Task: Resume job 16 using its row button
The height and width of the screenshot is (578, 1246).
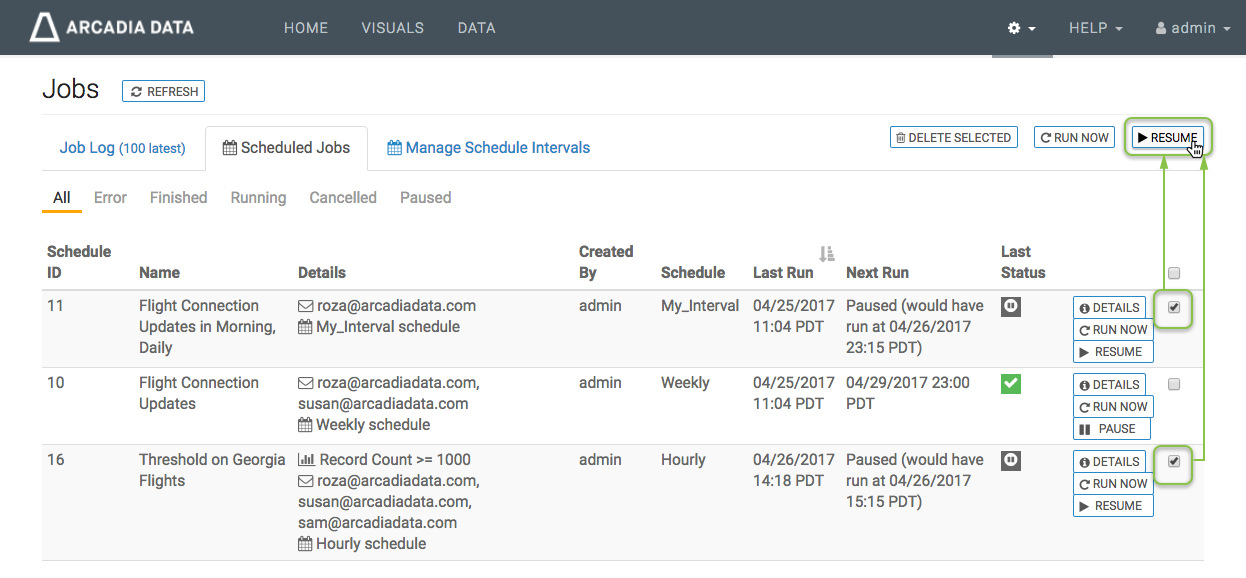Action: (x=1112, y=506)
